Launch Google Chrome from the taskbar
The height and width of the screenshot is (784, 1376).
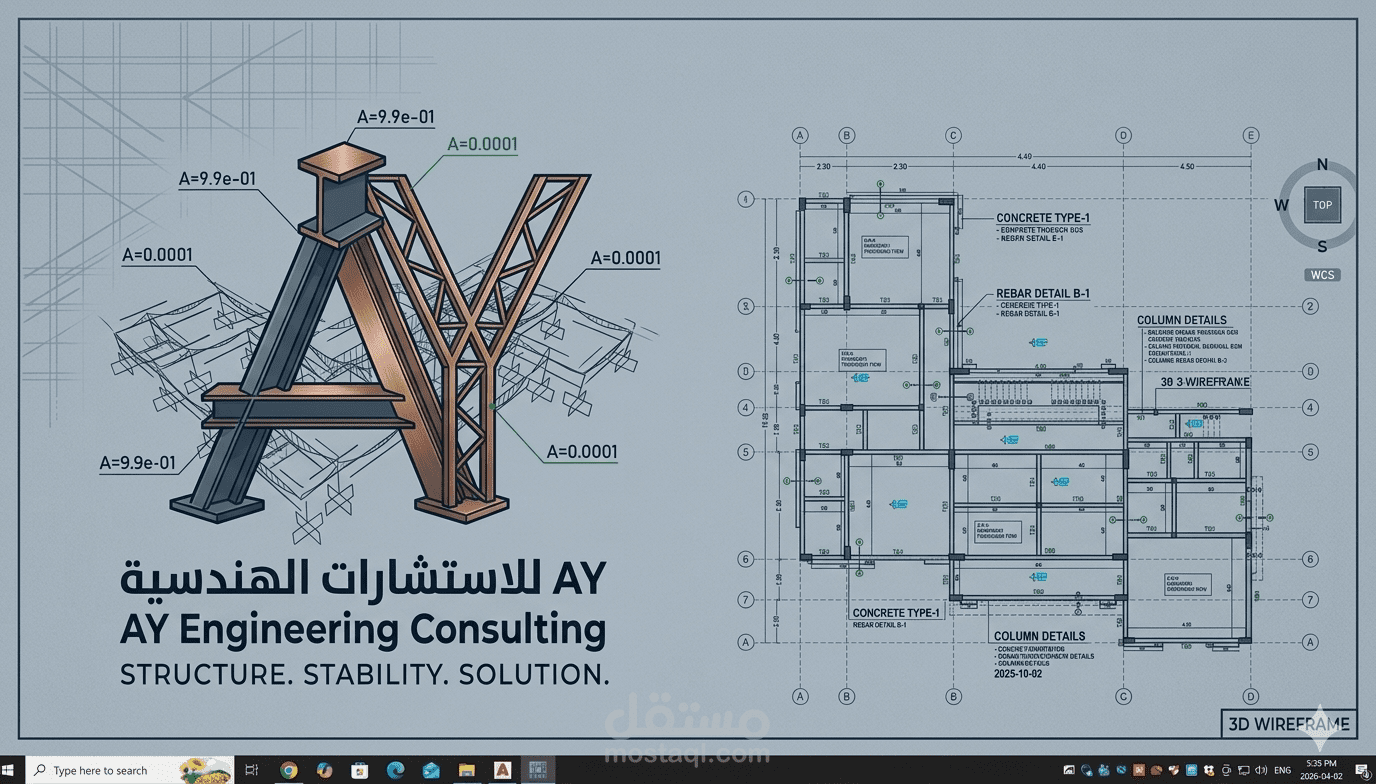289,770
